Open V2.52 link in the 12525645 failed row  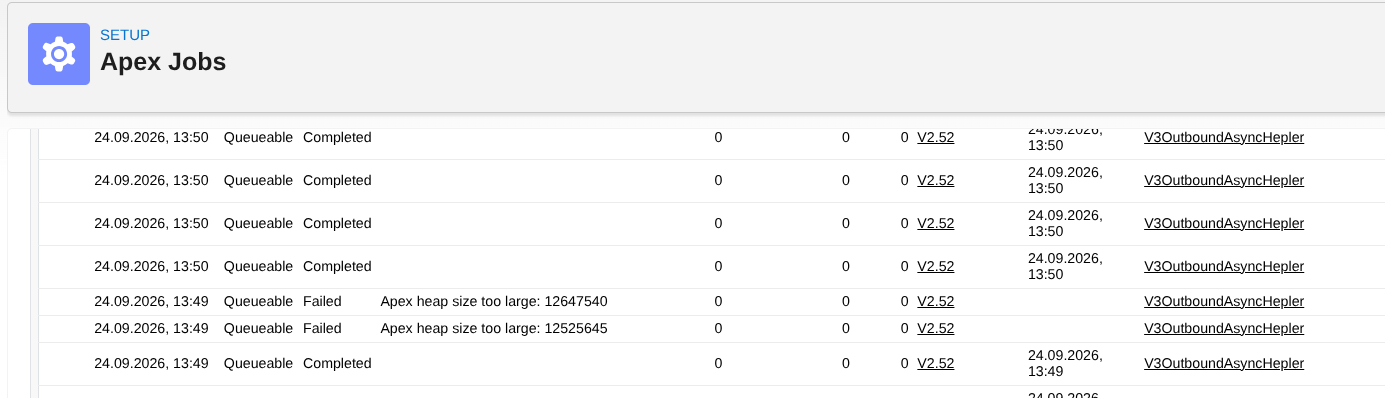pyautogui.click(x=935, y=328)
